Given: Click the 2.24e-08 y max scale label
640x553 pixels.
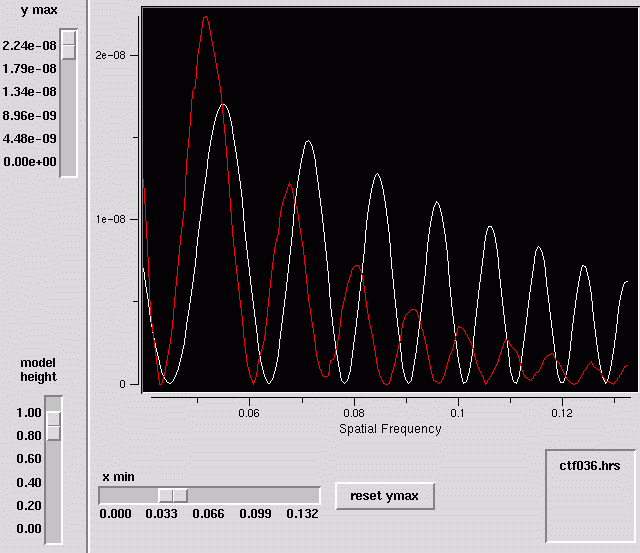Looking at the screenshot, I should (x=29, y=45).
